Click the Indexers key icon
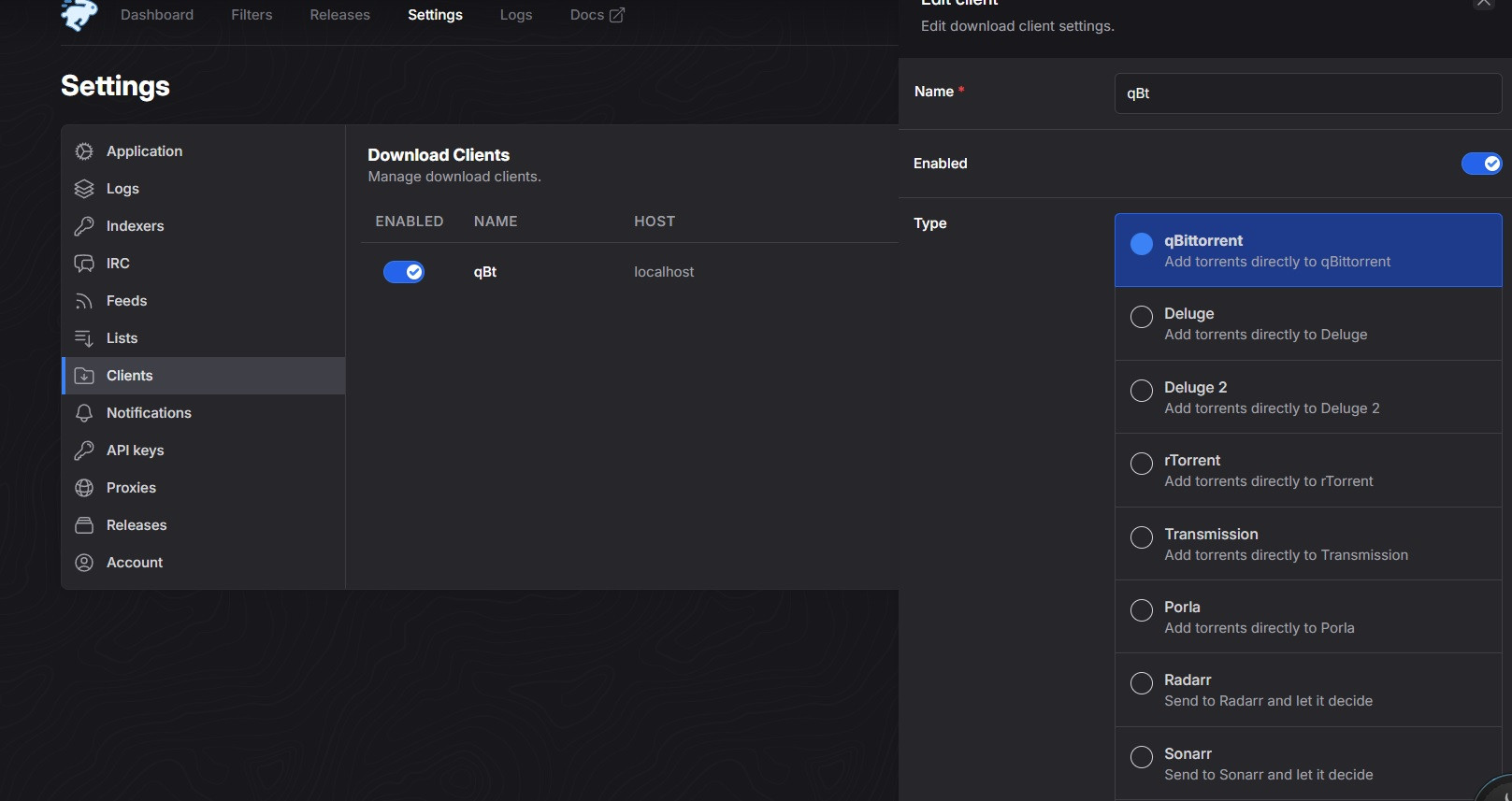Viewport: 1512px width, 801px height. pyautogui.click(x=84, y=226)
